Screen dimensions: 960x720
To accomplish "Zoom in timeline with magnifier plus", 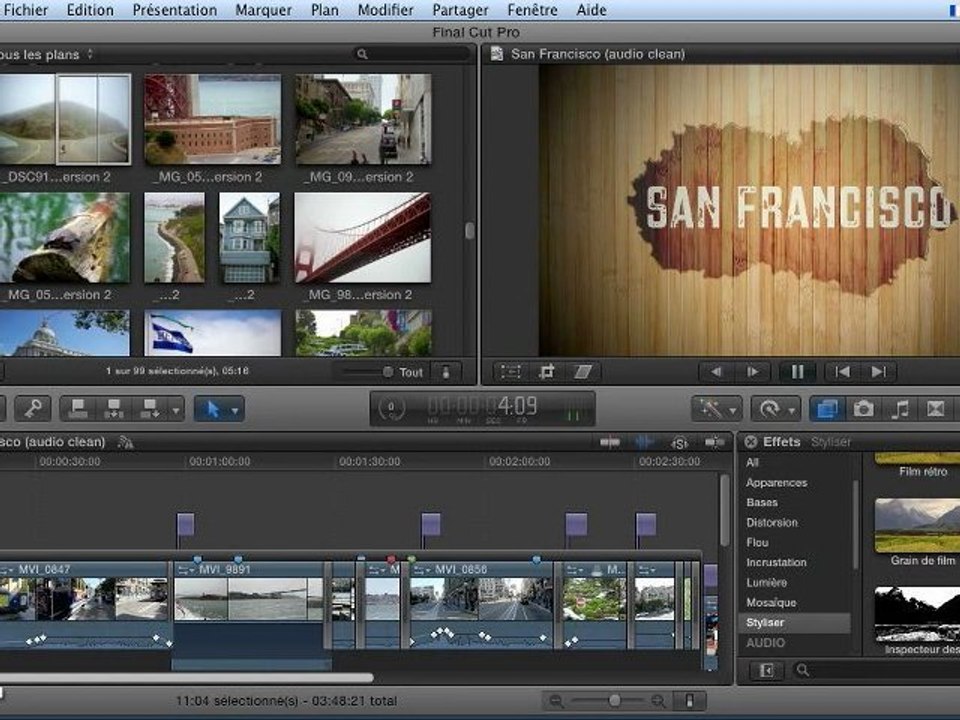I will pyautogui.click(x=659, y=700).
